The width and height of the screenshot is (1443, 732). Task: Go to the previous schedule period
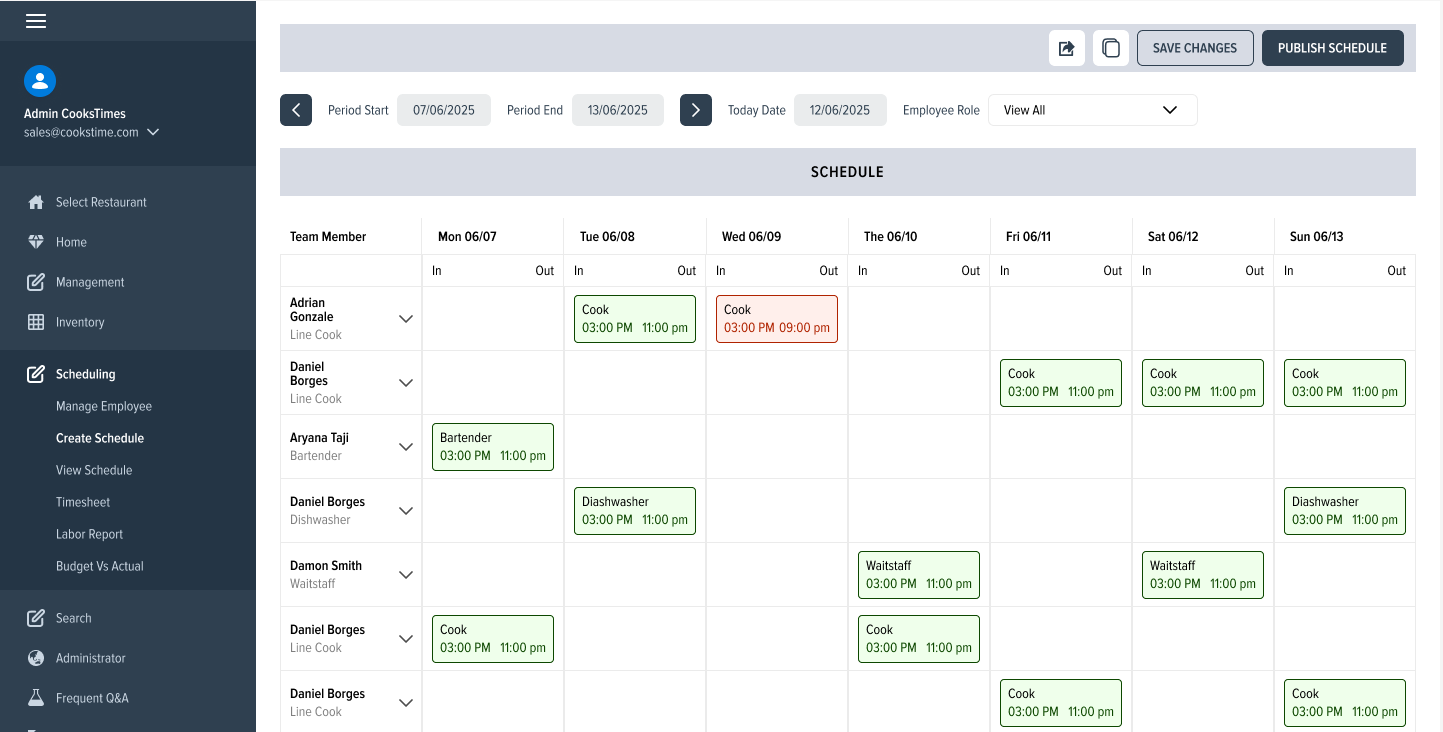[x=296, y=110]
